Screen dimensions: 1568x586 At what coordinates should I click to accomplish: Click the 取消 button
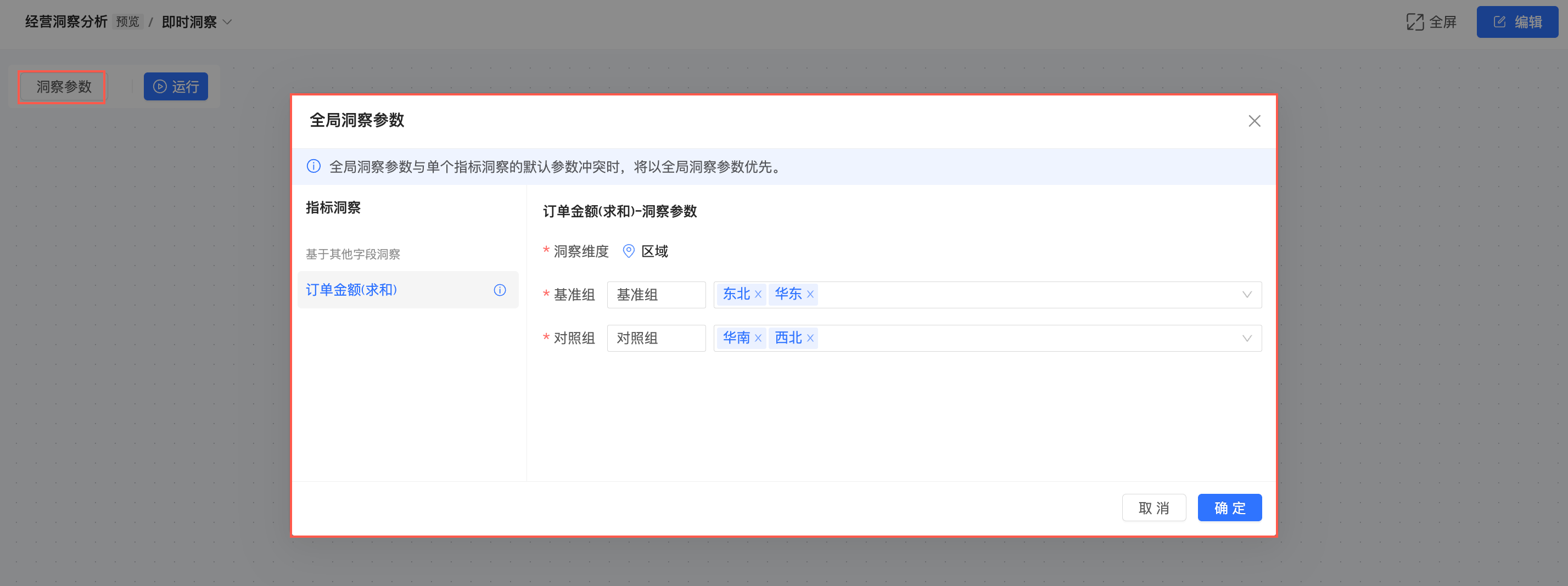[x=1153, y=508]
